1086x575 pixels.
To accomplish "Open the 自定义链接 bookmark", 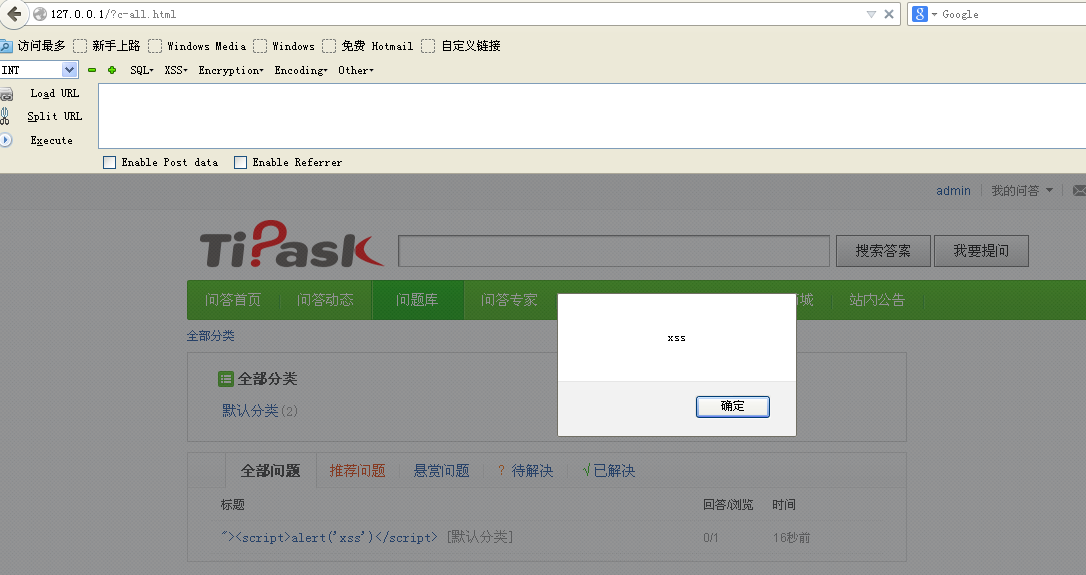I will click(461, 46).
